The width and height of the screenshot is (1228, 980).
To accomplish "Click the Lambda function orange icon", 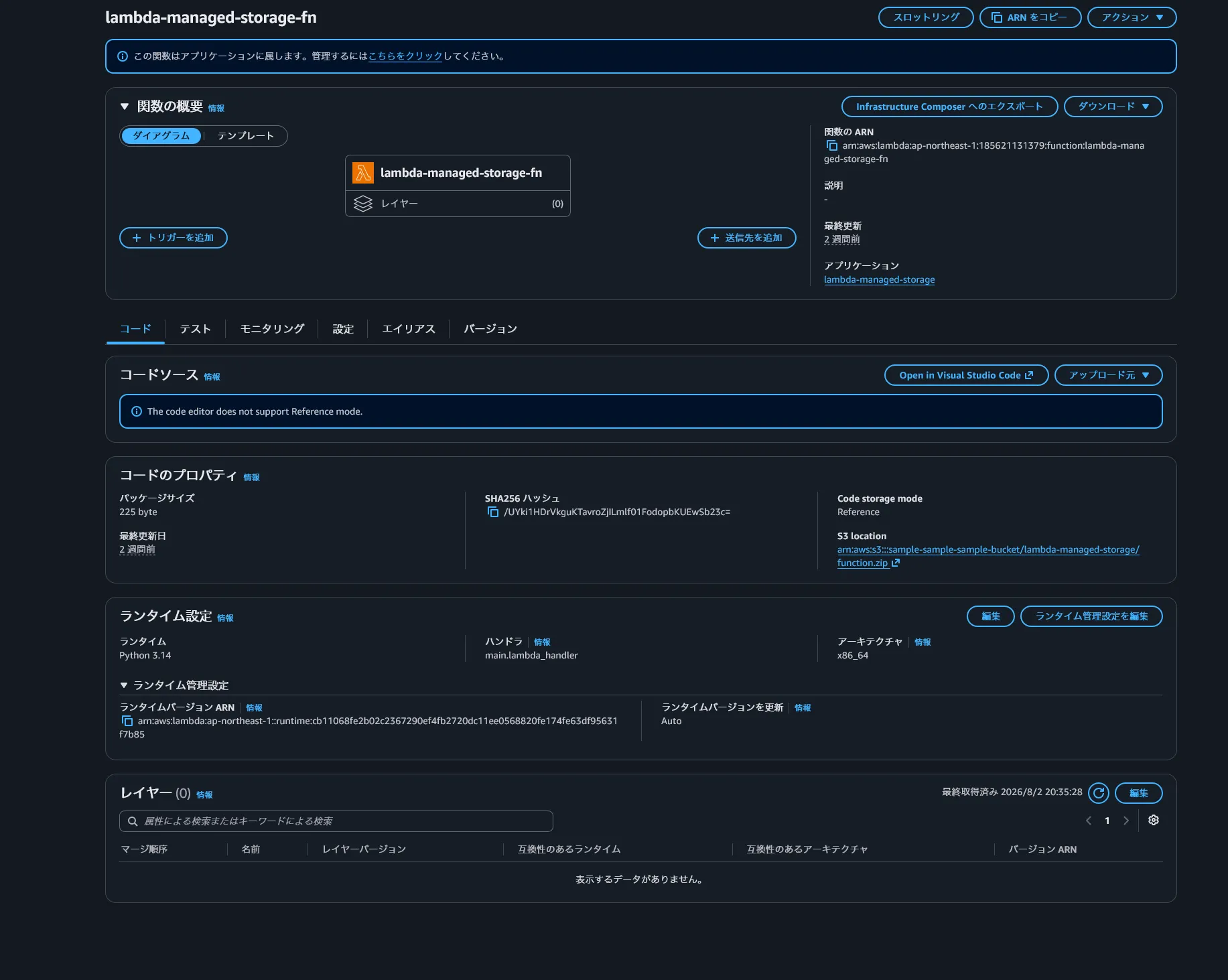I will pyautogui.click(x=363, y=173).
